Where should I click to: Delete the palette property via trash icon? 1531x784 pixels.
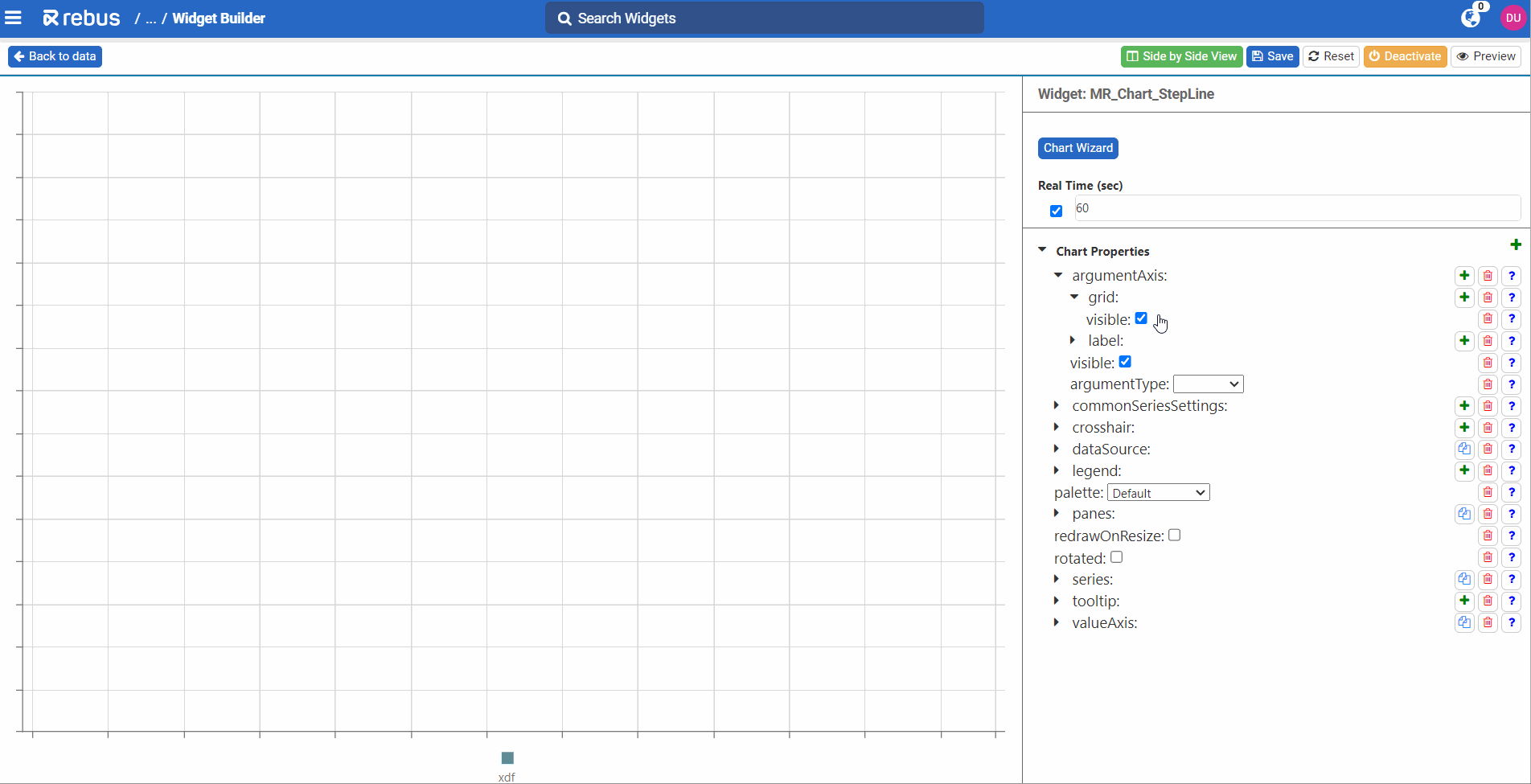[x=1488, y=493]
